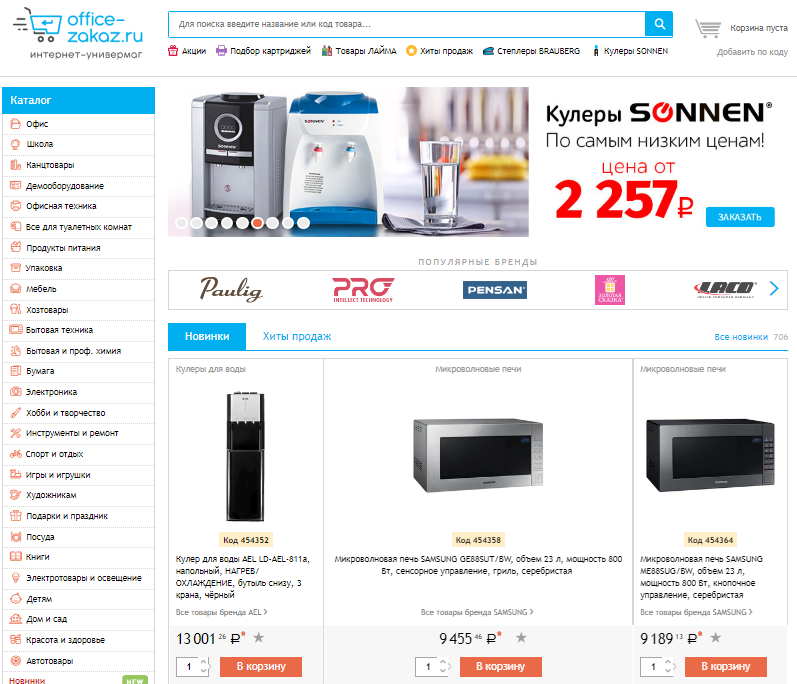
Task: Focus the product search input field
Action: coord(407,24)
